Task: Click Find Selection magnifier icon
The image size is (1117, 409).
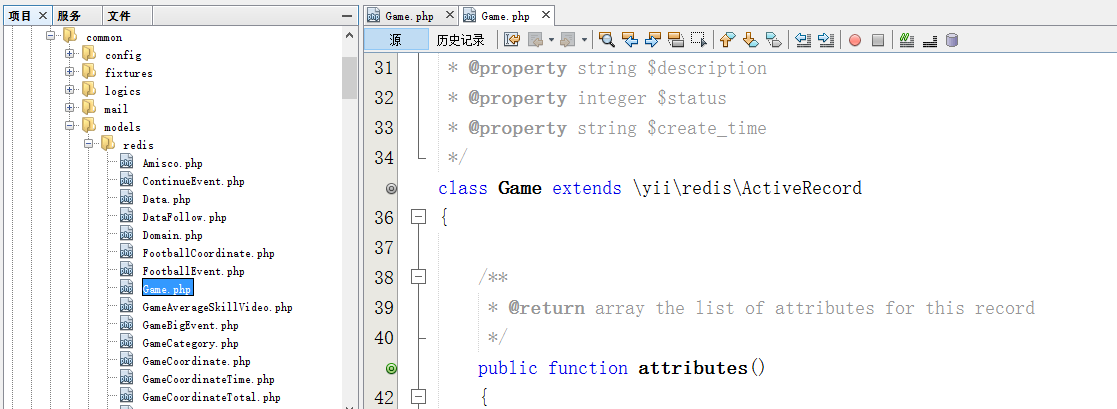Action: pos(607,40)
